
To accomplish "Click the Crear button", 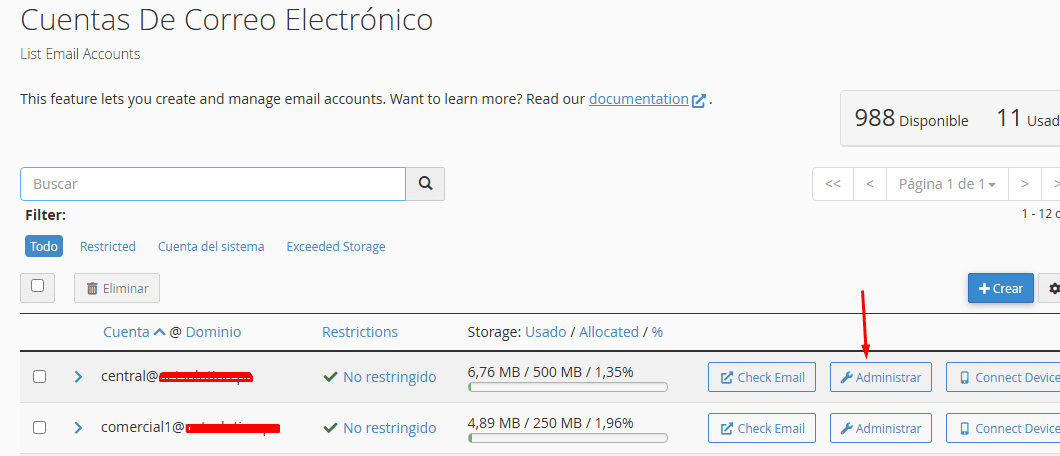I will click(x=1000, y=288).
